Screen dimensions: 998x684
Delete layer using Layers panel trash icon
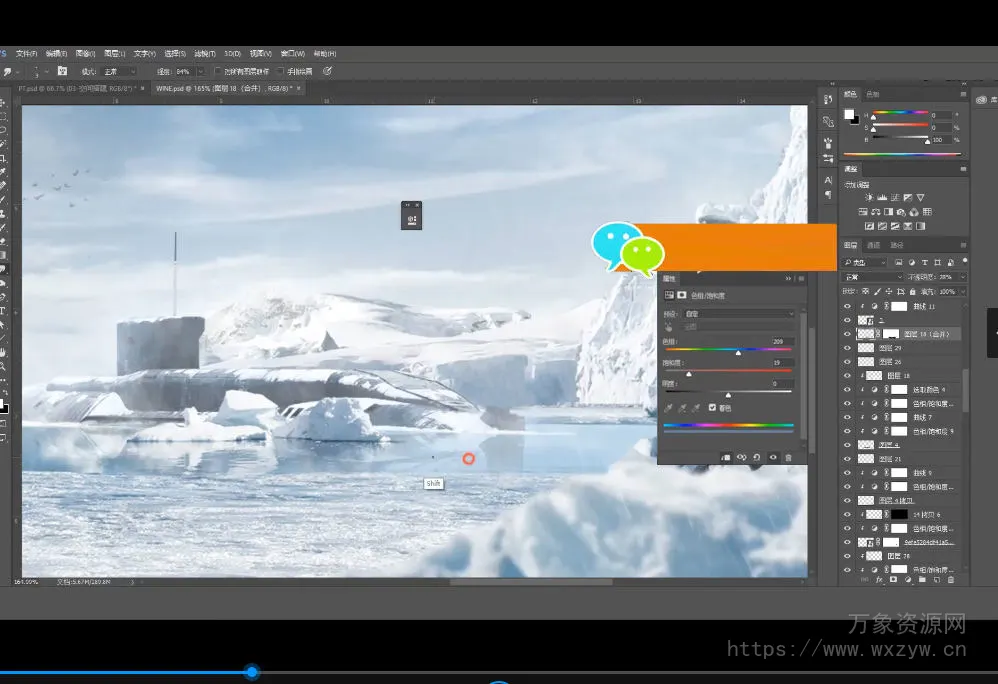(x=950, y=579)
